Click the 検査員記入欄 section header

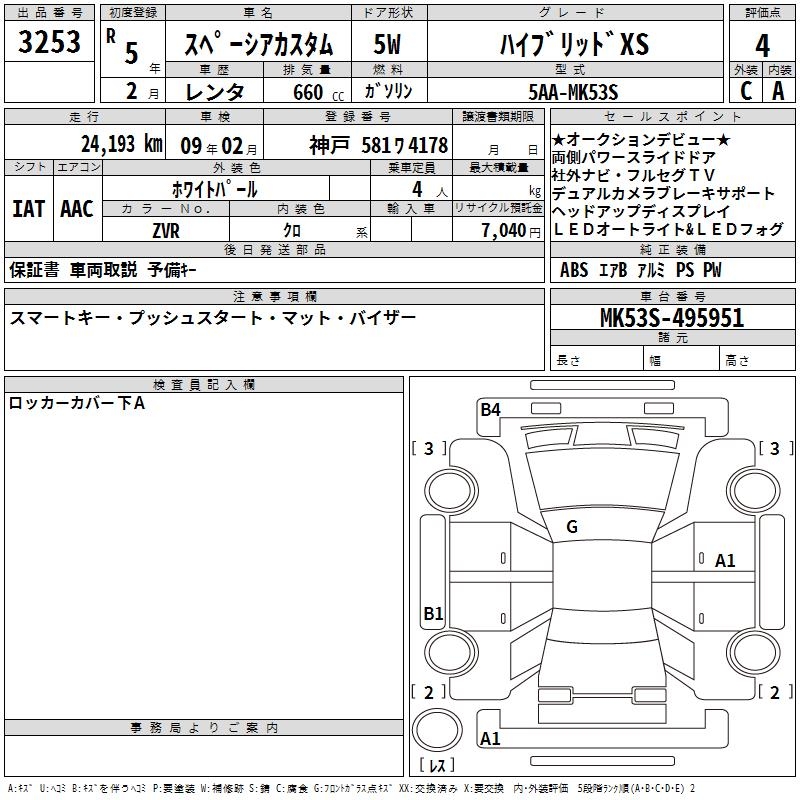point(204,385)
